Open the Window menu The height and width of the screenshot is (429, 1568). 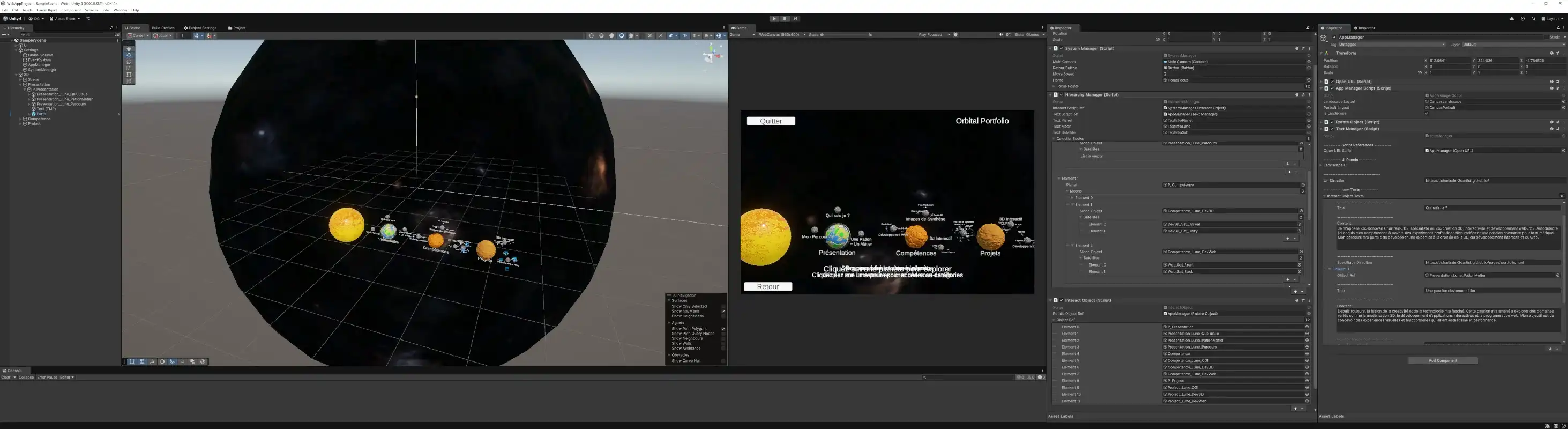pyautogui.click(x=121, y=10)
